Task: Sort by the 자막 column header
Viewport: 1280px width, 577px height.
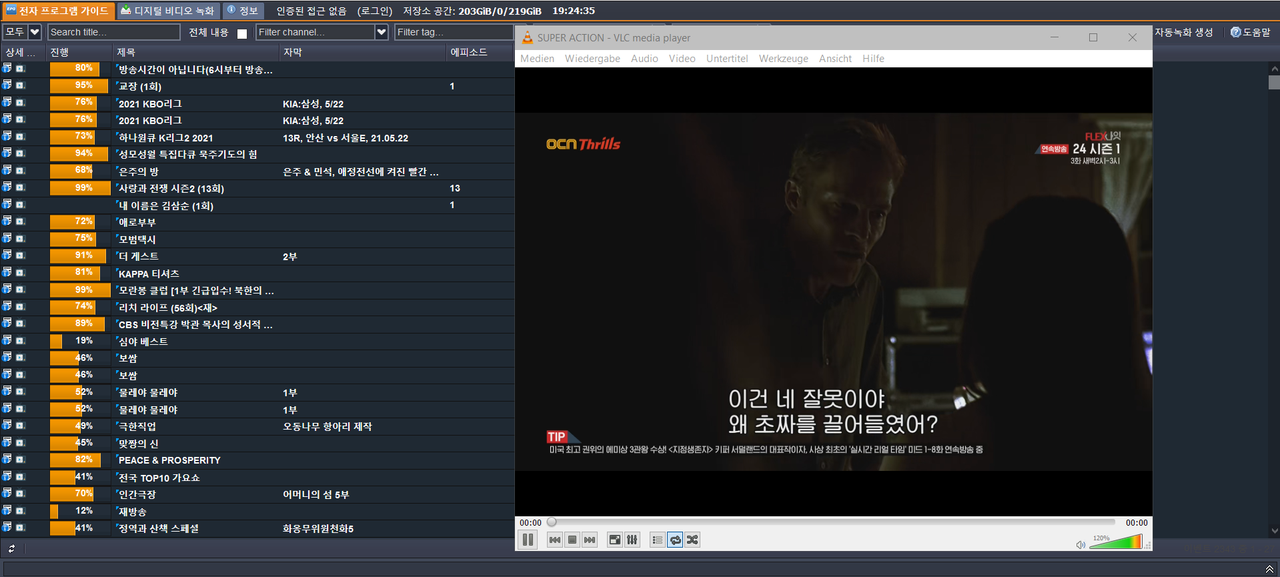Action: (x=363, y=51)
